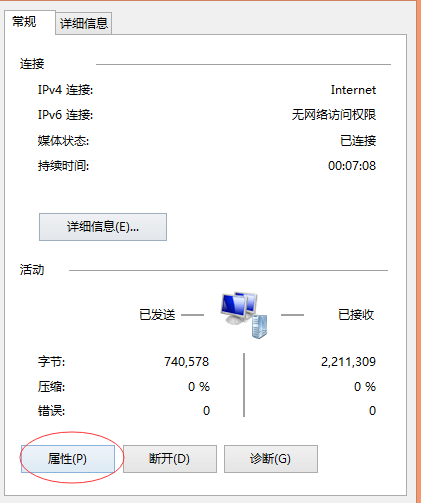Click the IPv4 连接 Internet value
421x503 pixels.
353,90
